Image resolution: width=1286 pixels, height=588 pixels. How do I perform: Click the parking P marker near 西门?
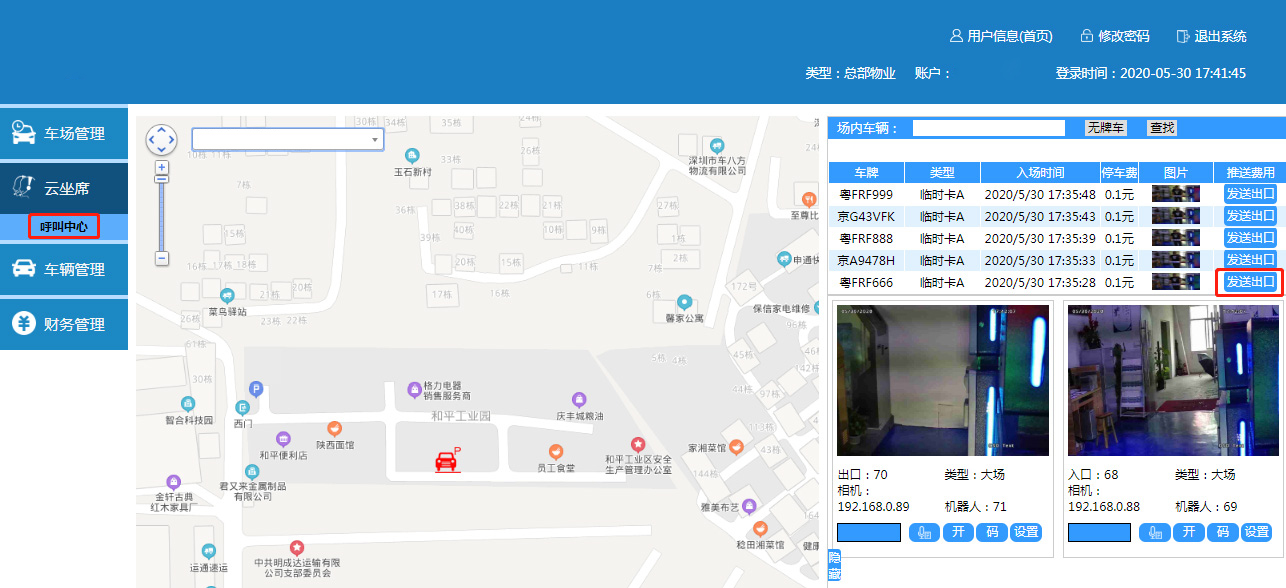255,389
